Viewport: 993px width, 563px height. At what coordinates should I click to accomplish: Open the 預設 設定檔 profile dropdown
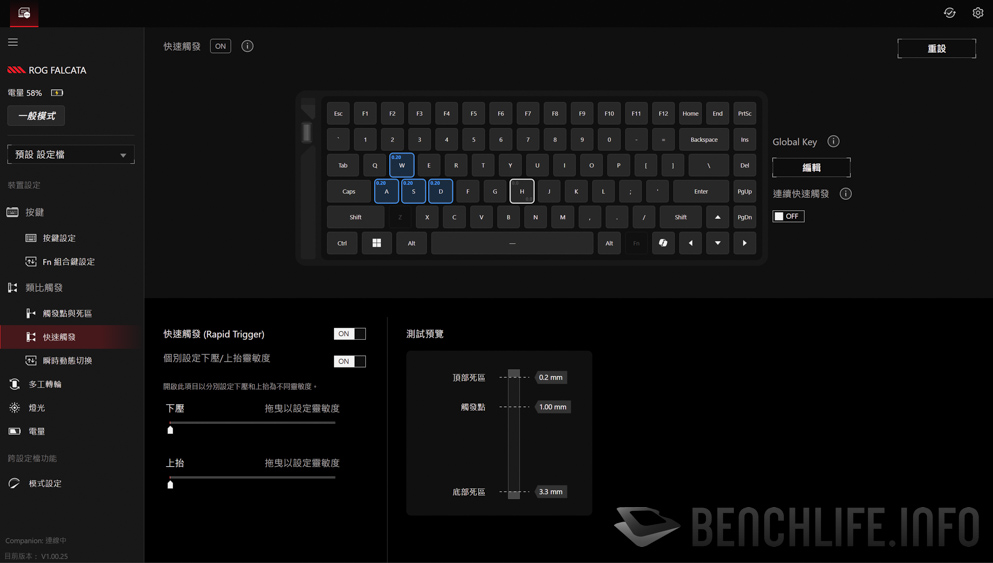[71, 155]
